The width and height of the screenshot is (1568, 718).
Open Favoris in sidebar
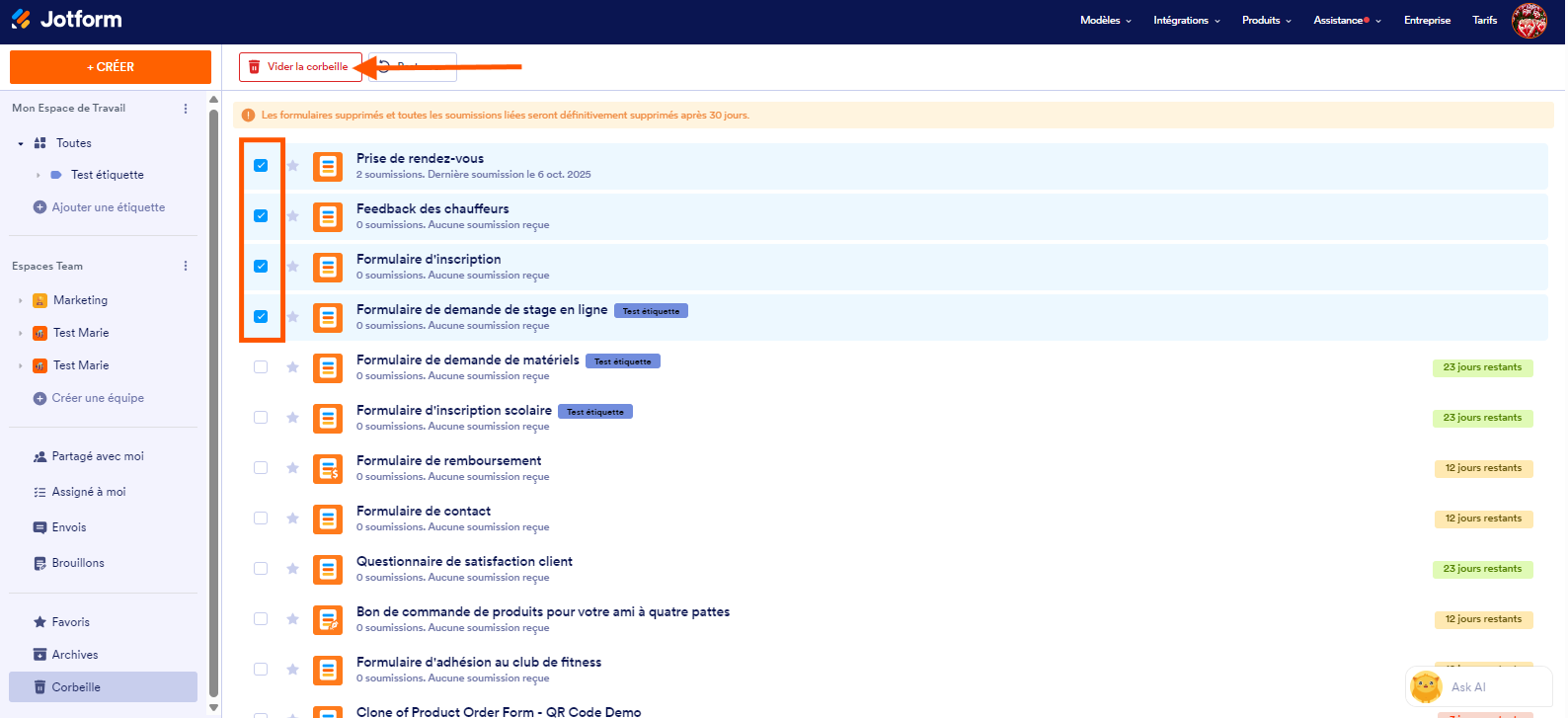coord(61,622)
